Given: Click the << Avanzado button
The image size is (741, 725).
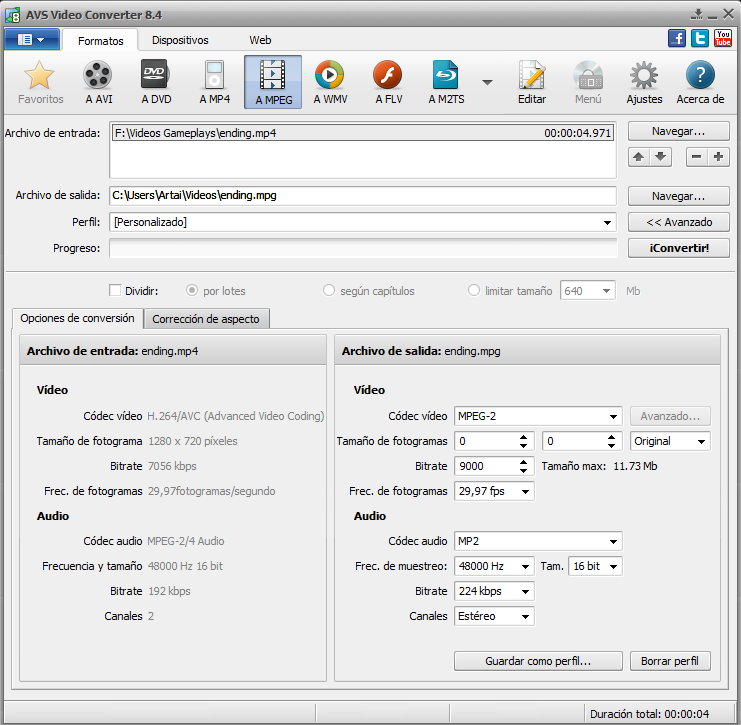Looking at the screenshot, I should (x=678, y=222).
